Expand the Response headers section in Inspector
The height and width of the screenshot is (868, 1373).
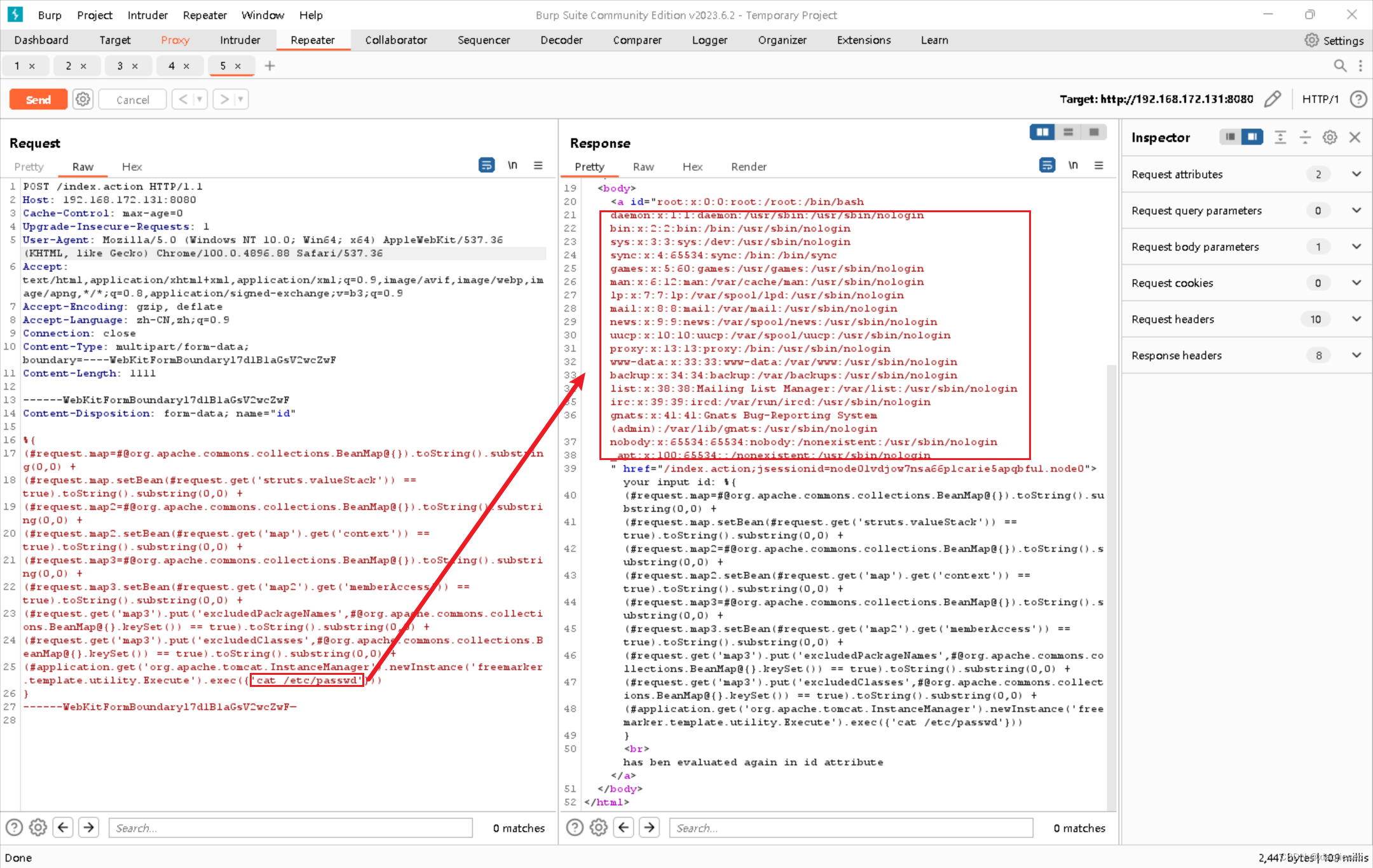click(1356, 355)
